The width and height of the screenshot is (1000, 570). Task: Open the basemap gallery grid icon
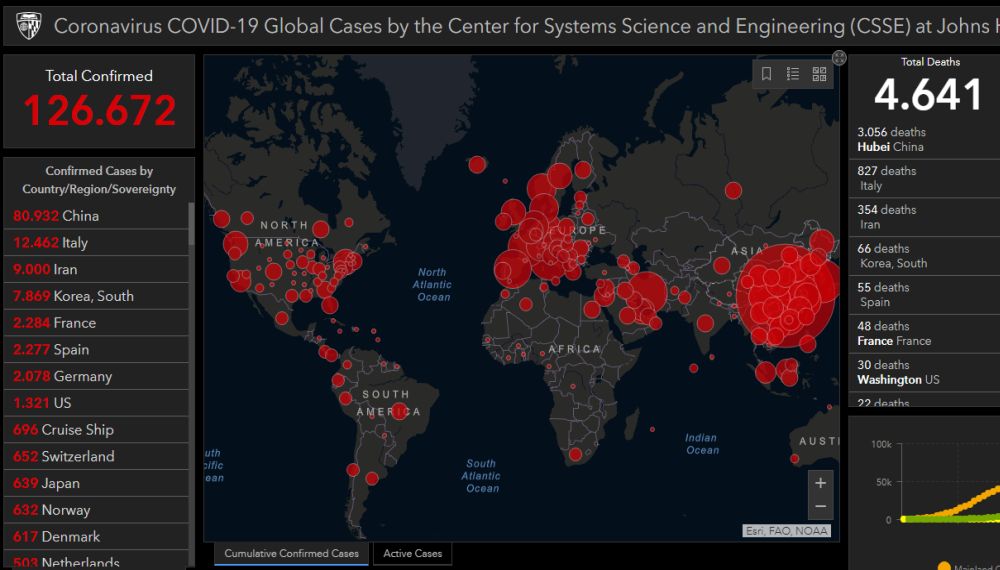[x=820, y=74]
